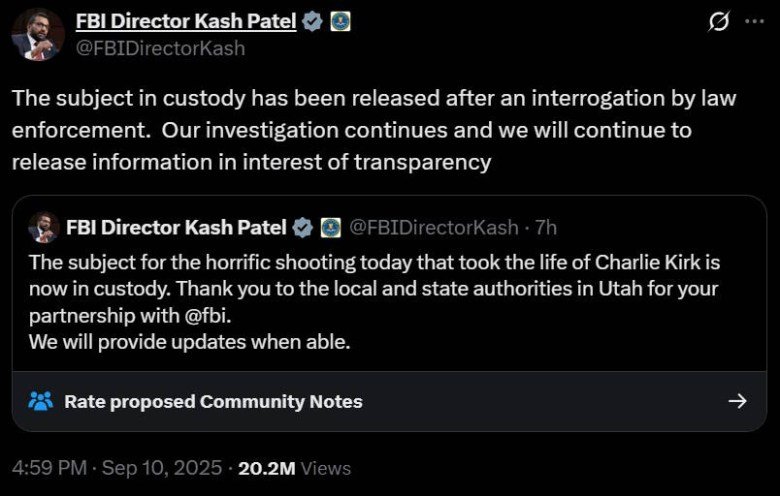The width and height of the screenshot is (780, 496).
Task: Click the blue verified badge beside main name
Action: tap(312, 21)
